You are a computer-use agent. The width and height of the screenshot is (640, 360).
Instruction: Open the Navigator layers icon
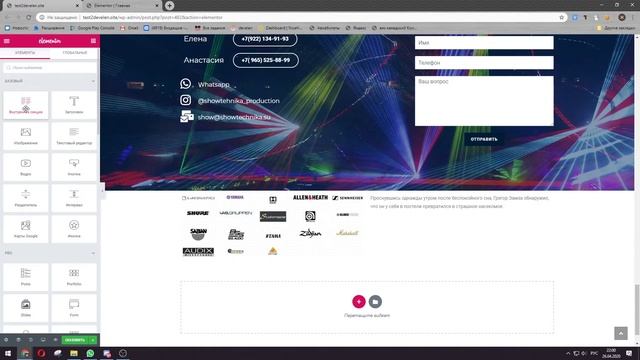click(18, 340)
